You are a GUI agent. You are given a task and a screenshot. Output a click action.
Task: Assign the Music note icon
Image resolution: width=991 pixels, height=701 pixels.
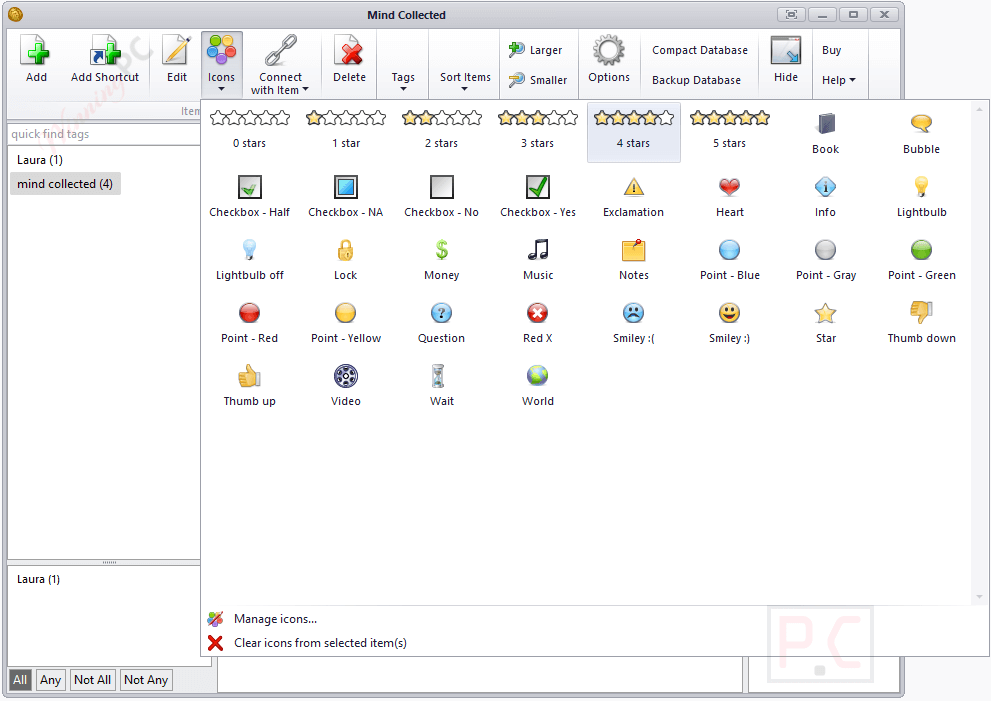[538, 259]
